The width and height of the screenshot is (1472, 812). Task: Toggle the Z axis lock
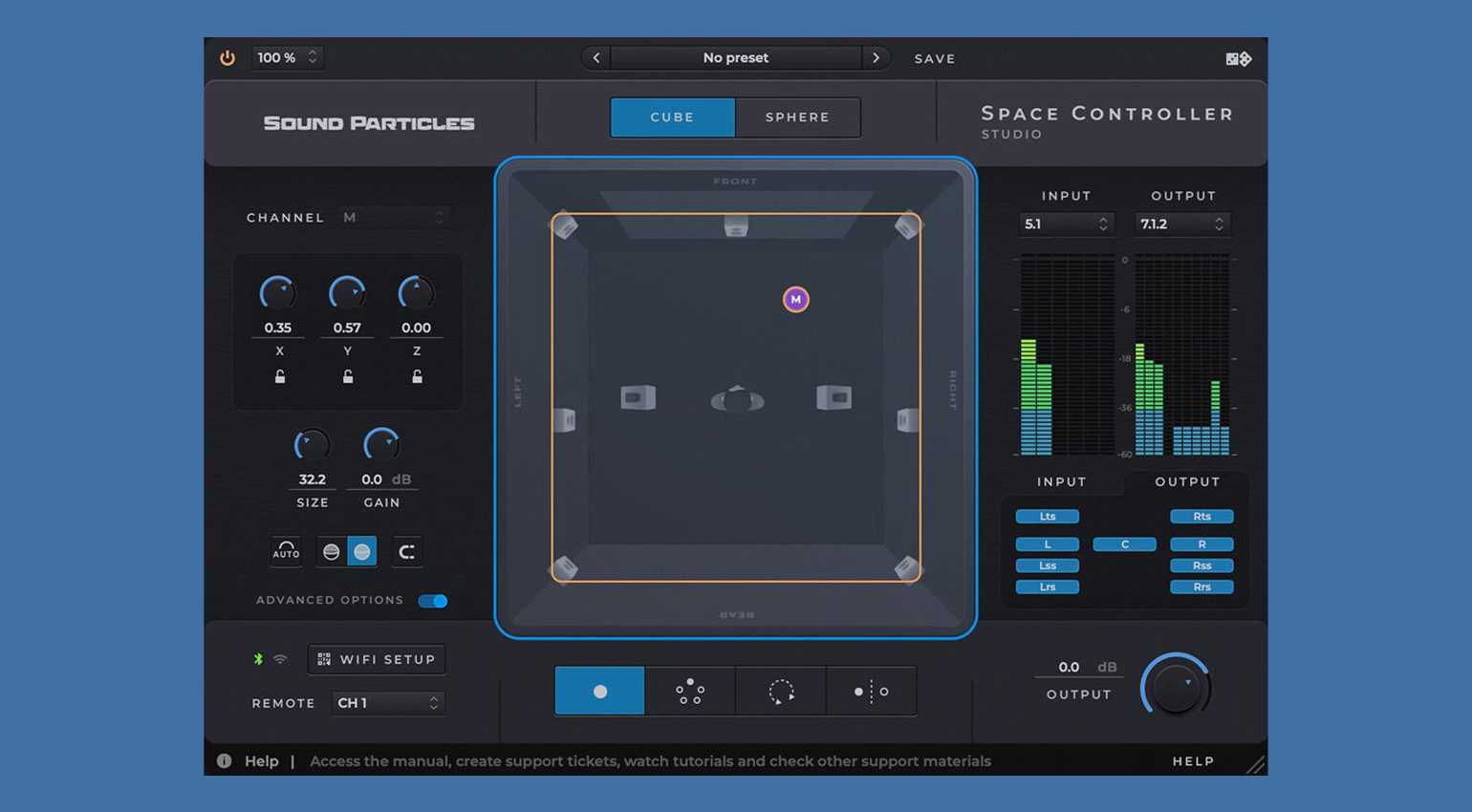(x=417, y=376)
